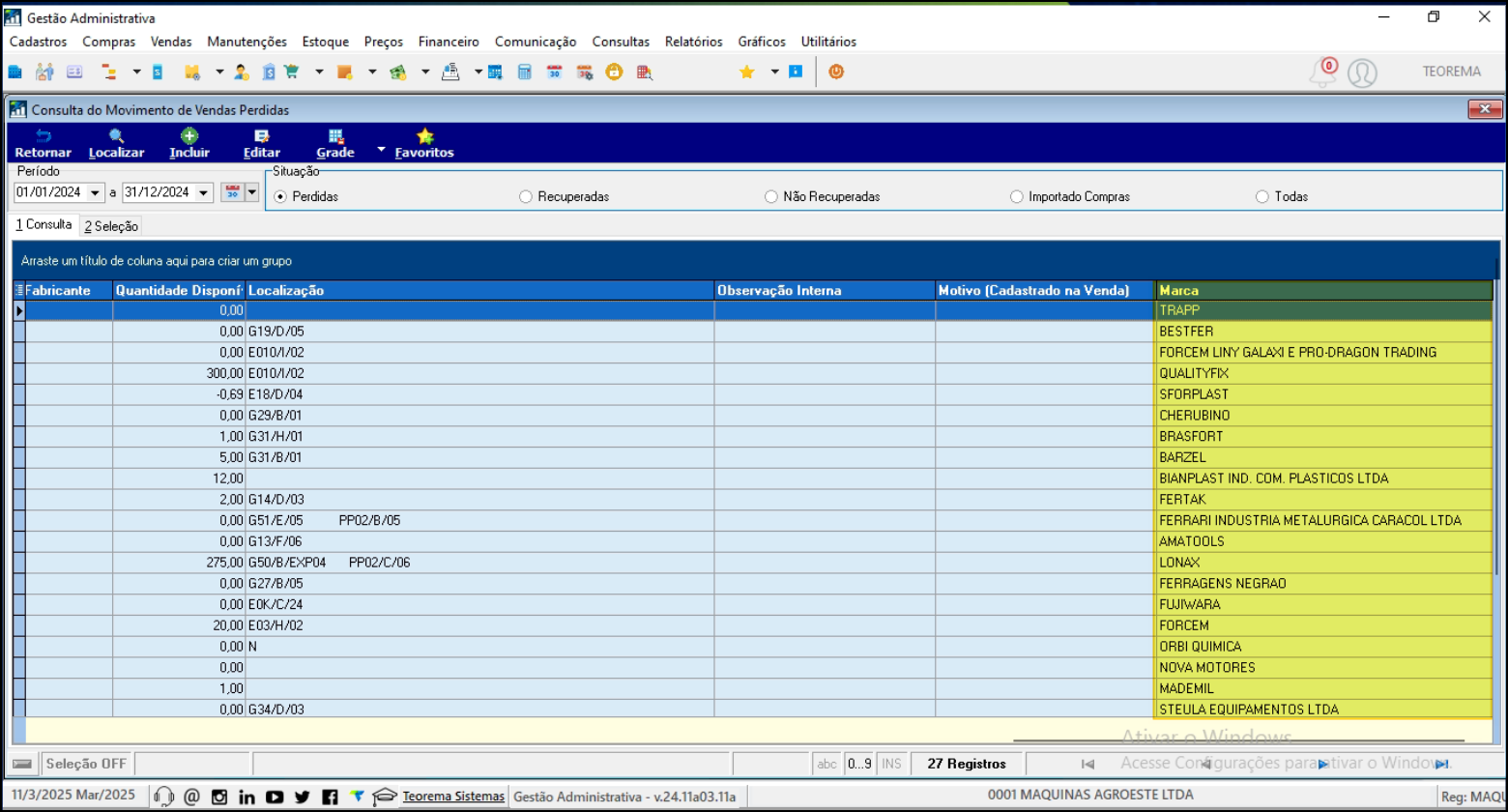Click the Incluir plus icon
The width and height of the screenshot is (1508, 812).
pos(189,136)
